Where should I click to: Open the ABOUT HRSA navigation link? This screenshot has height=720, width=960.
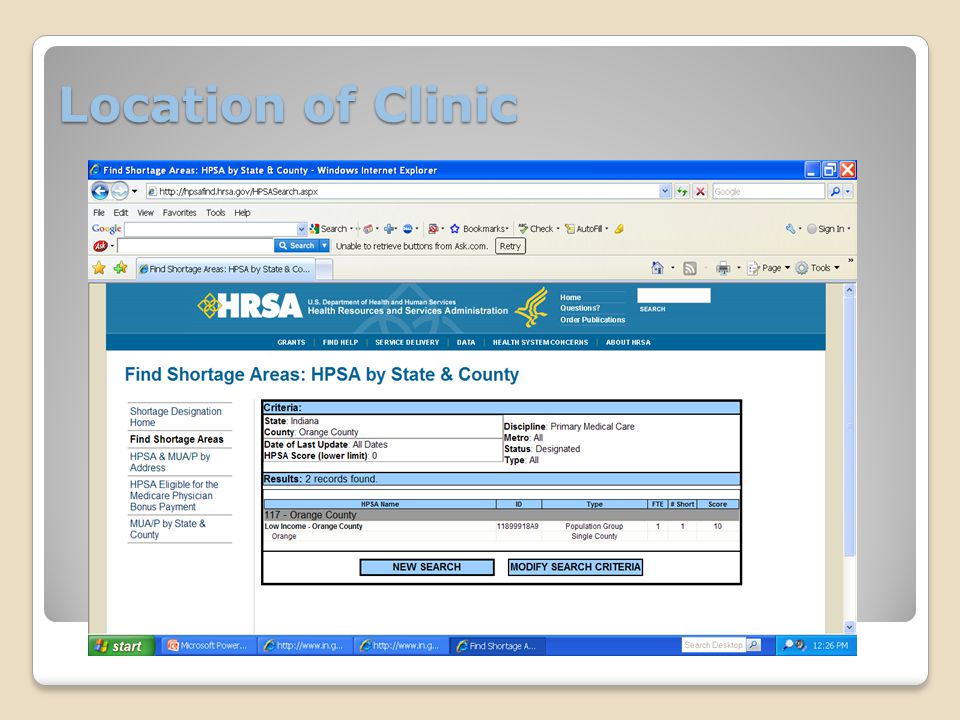[x=628, y=342]
